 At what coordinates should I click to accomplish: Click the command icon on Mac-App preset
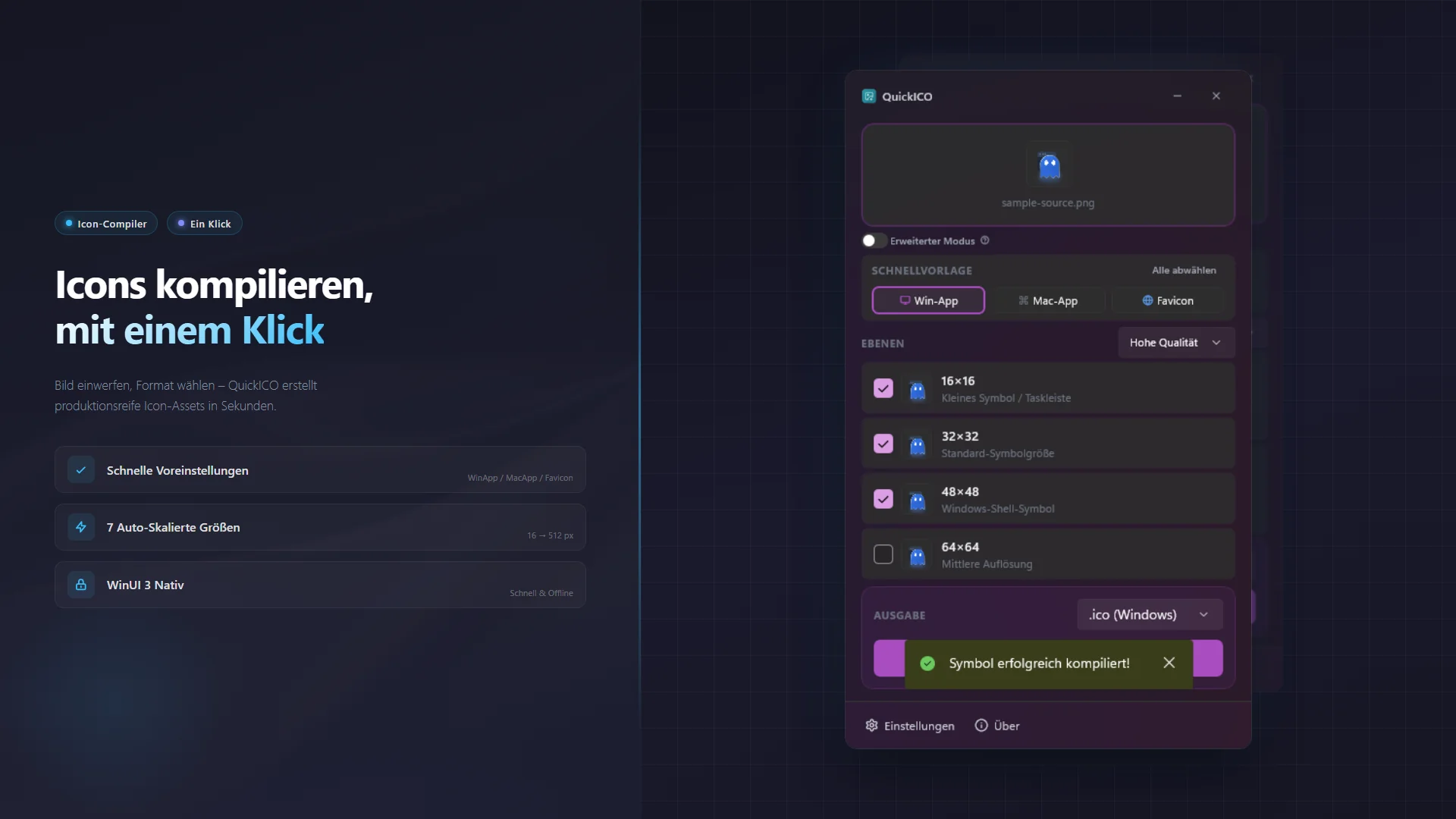(1024, 300)
